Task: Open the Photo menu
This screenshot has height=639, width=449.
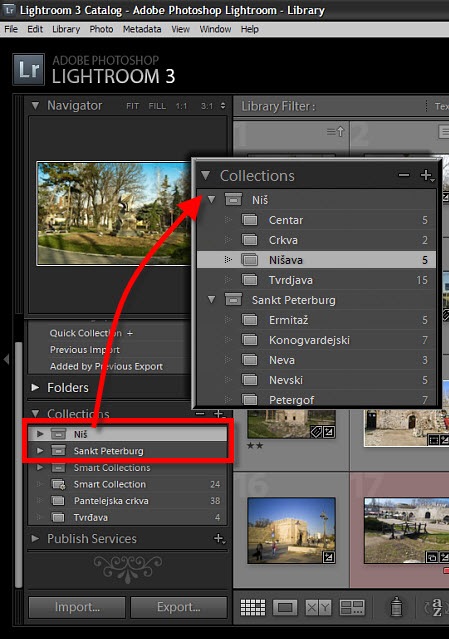Action: coord(101,29)
